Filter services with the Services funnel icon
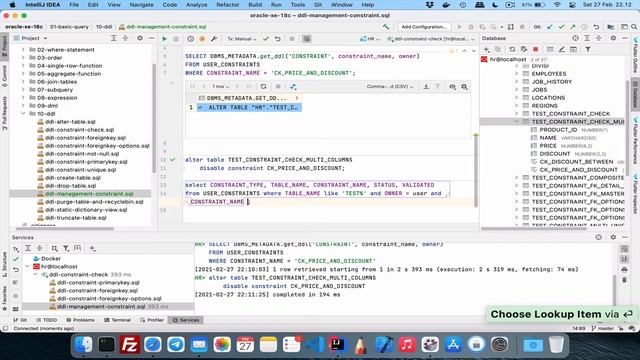Image resolution: width=640 pixels, height=360 pixels. (66, 248)
